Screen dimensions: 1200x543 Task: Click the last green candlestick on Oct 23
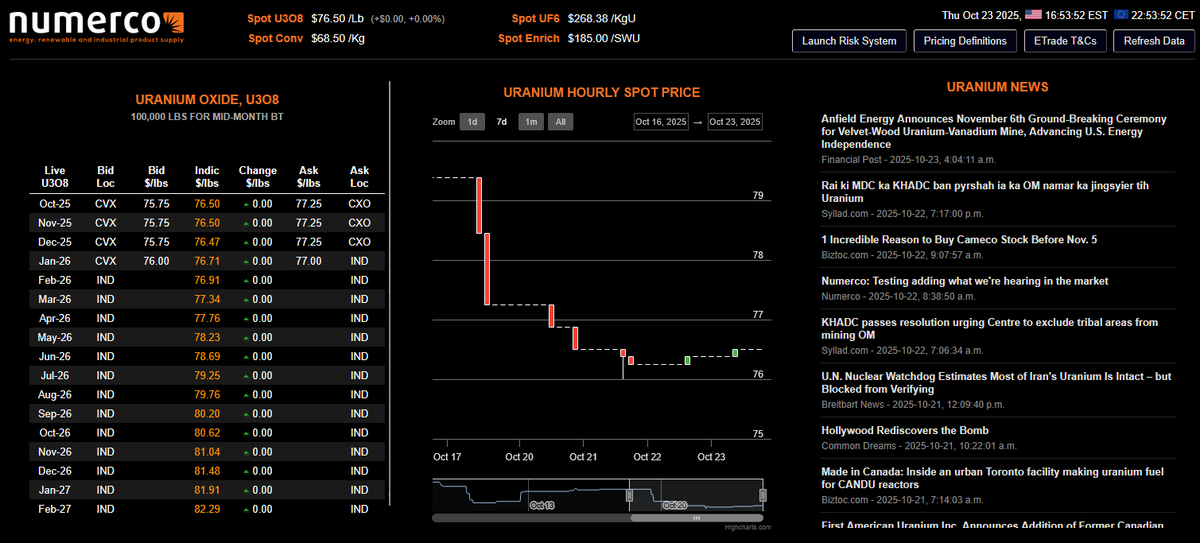[735, 352]
